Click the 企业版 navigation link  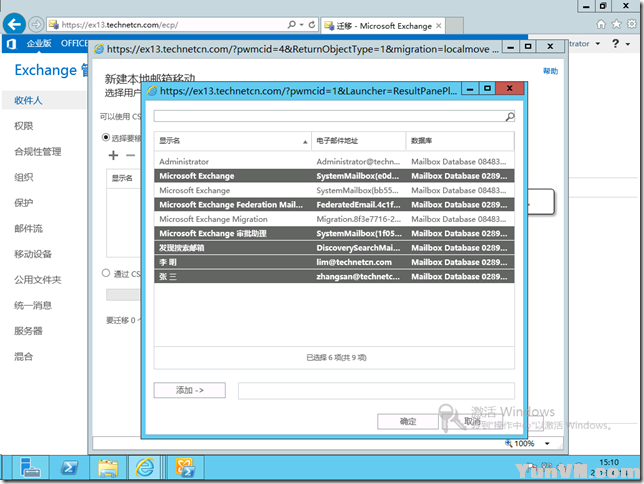[39, 43]
